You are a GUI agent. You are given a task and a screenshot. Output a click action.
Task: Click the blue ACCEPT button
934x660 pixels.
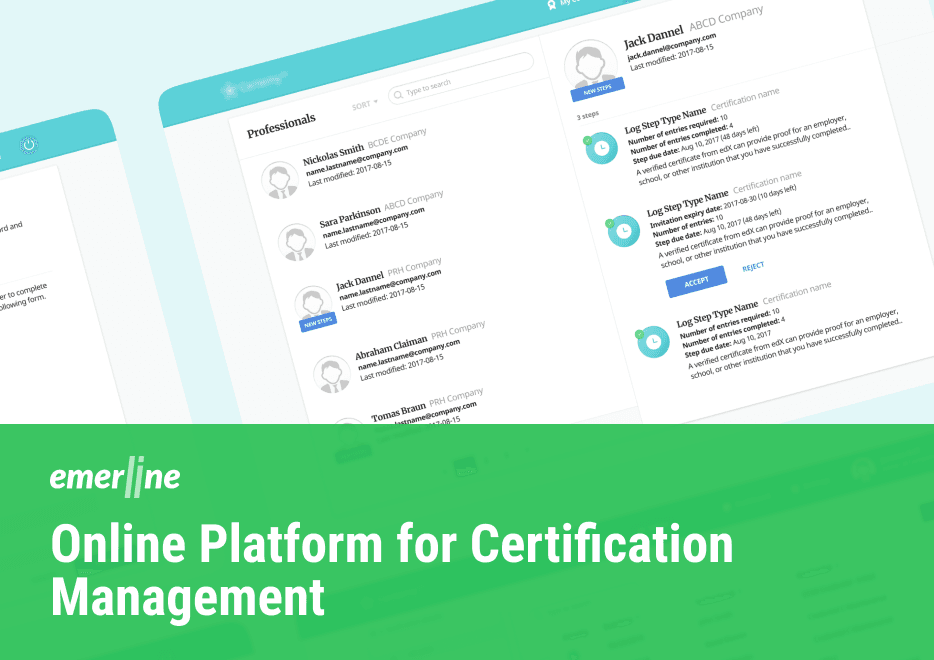click(x=696, y=281)
